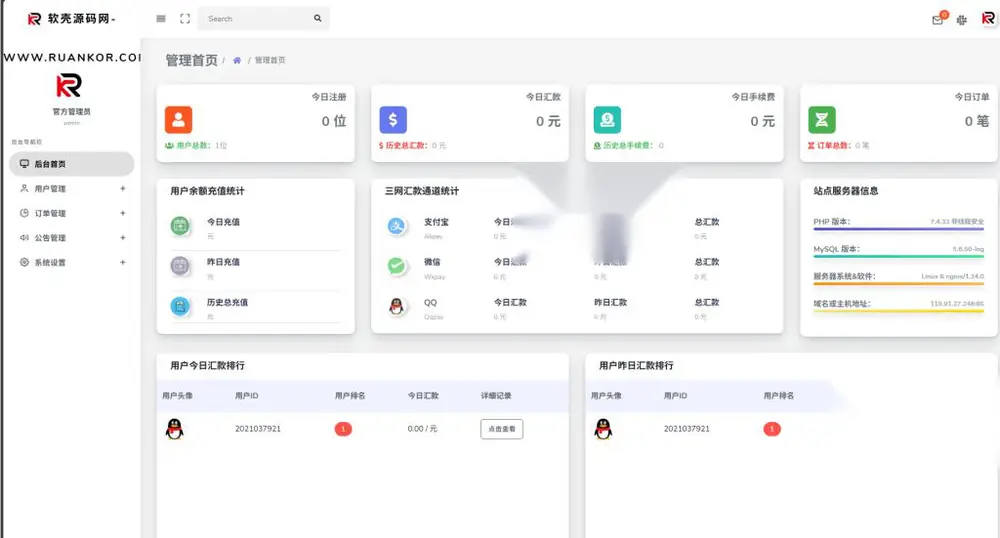This screenshot has width=1000, height=538.
Task: Toggle the sidebar hamburger menu icon
Action: point(161,19)
